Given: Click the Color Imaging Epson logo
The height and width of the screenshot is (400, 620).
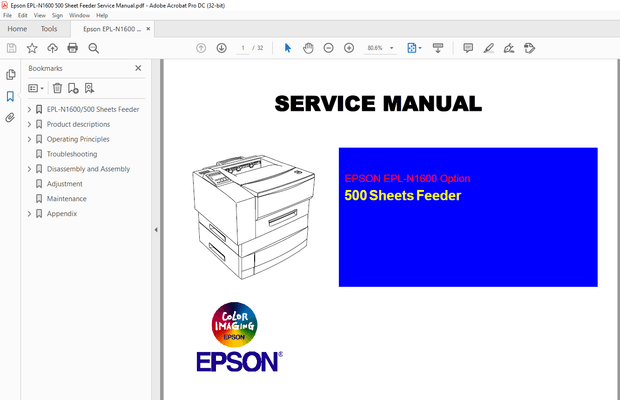Looking at the screenshot, I should click(234, 325).
